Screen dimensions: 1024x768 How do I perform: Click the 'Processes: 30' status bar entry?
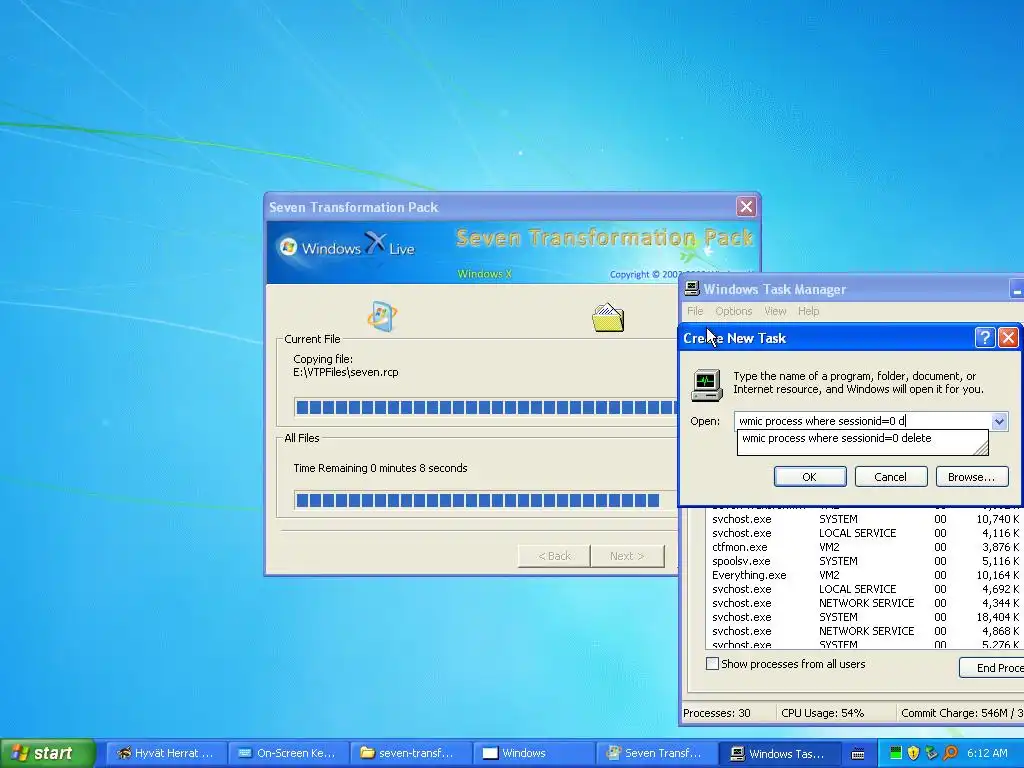(728, 713)
